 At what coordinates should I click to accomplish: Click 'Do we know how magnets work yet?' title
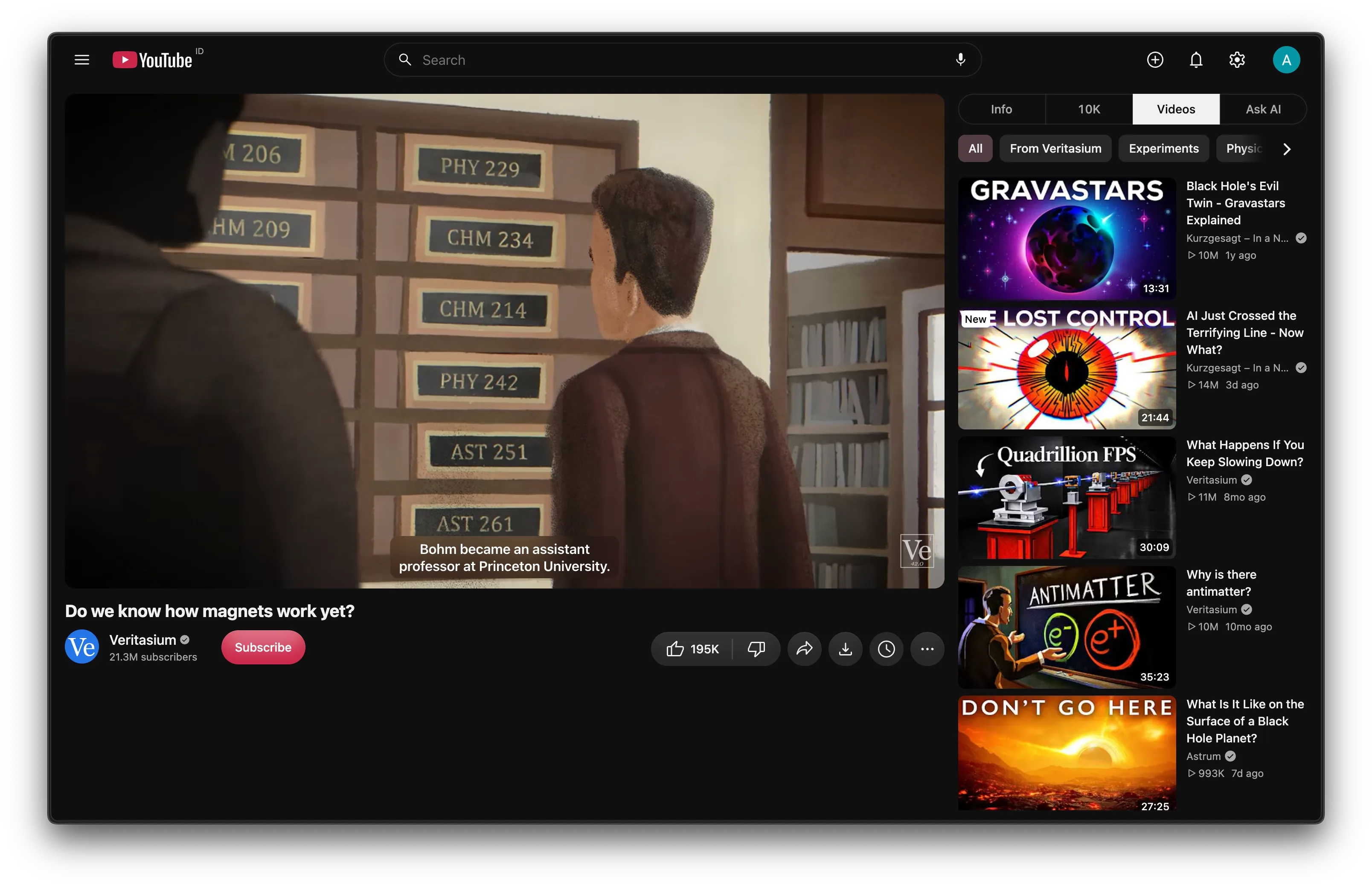(209, 611)
